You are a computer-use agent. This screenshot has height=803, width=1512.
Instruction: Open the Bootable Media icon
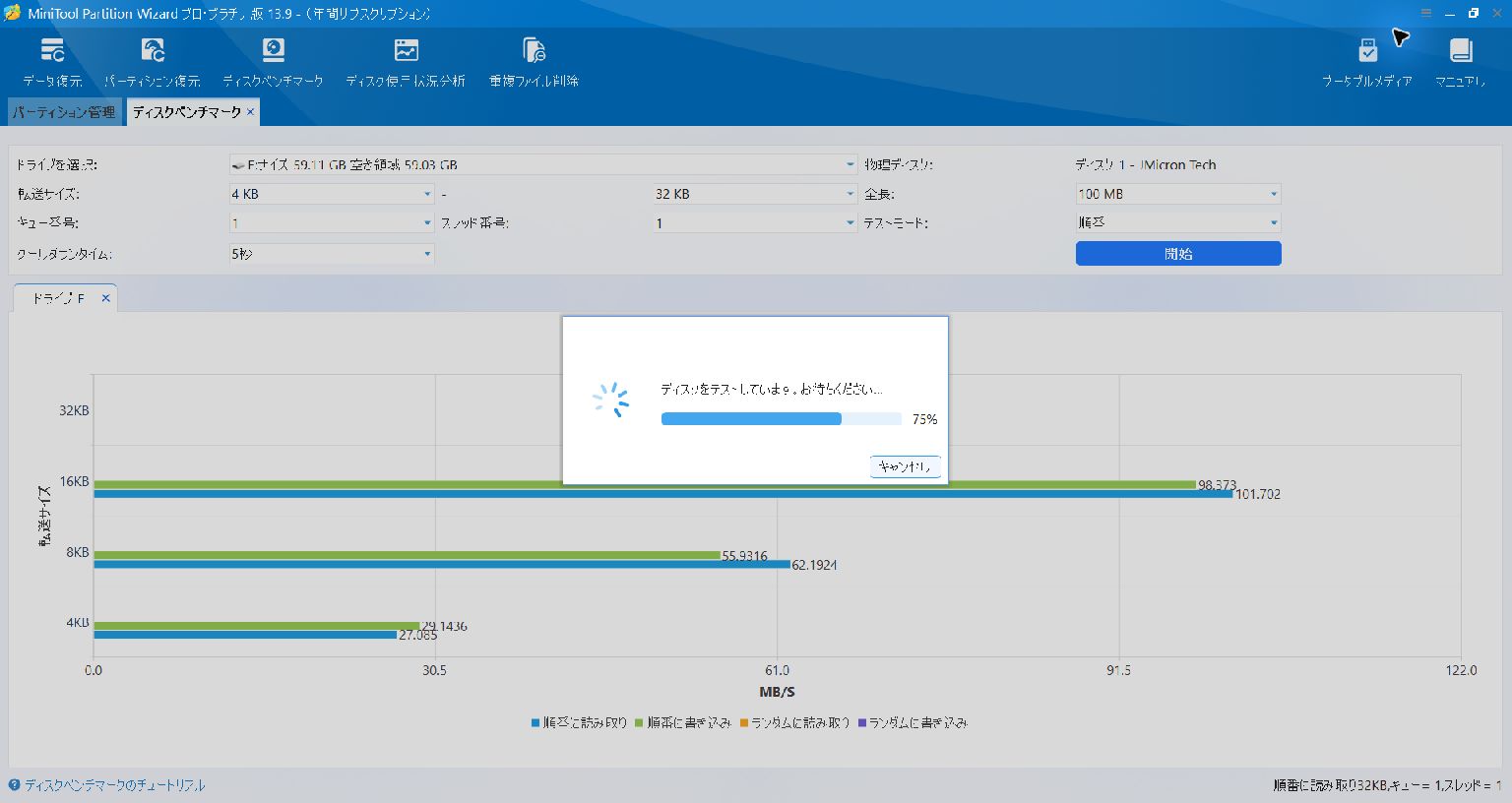[1367, 50]
